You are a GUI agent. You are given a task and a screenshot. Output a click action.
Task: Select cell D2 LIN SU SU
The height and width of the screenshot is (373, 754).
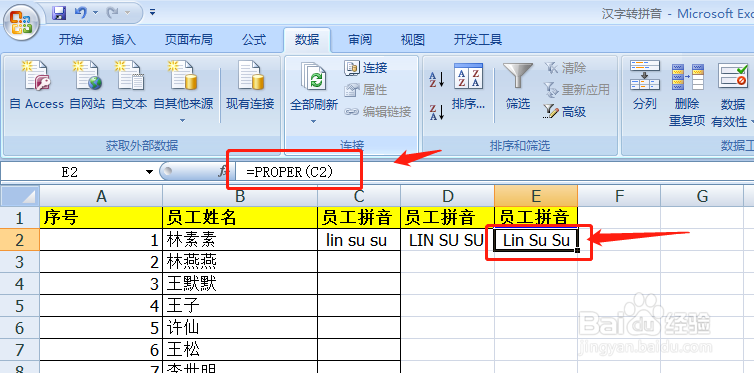[x=448, y=240]
